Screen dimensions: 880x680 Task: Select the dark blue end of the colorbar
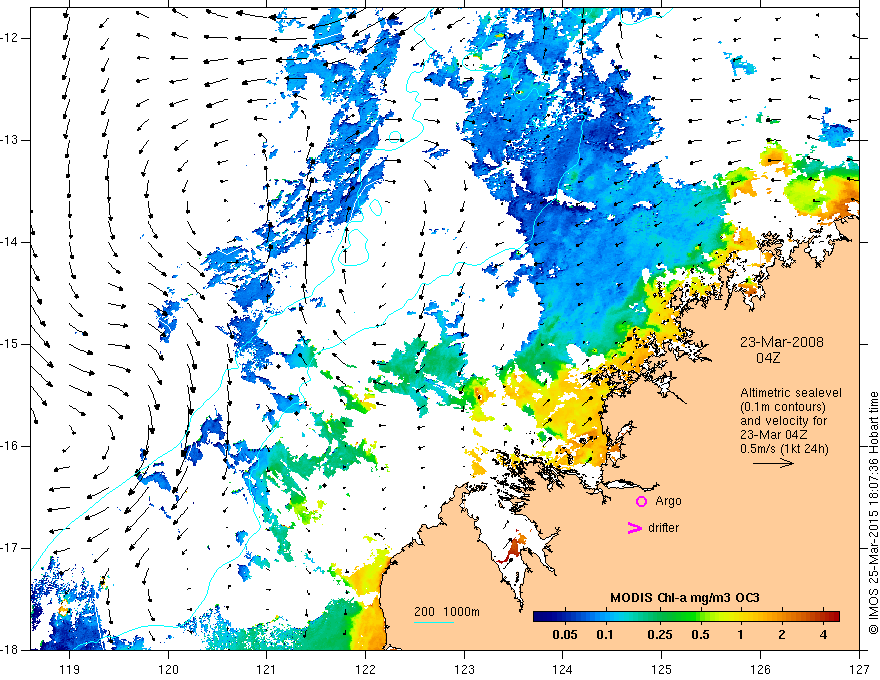click(542, 617)
